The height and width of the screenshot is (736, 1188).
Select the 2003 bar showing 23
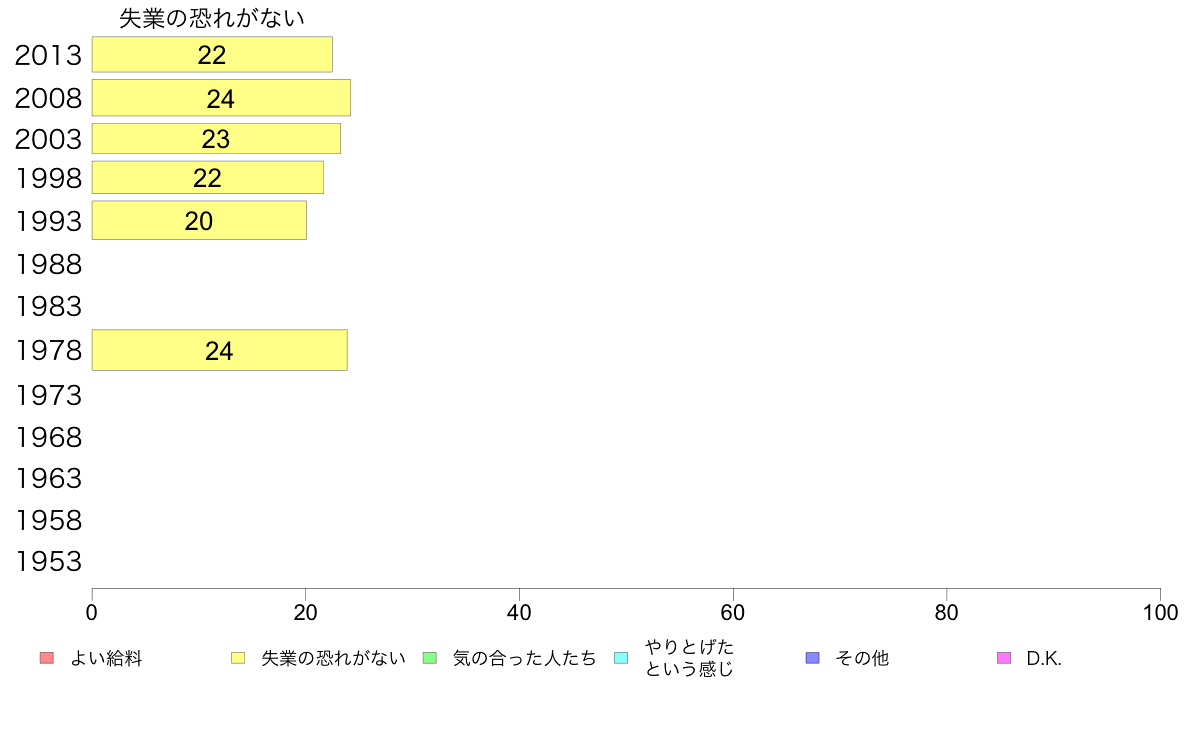click(x=217, y=139)
